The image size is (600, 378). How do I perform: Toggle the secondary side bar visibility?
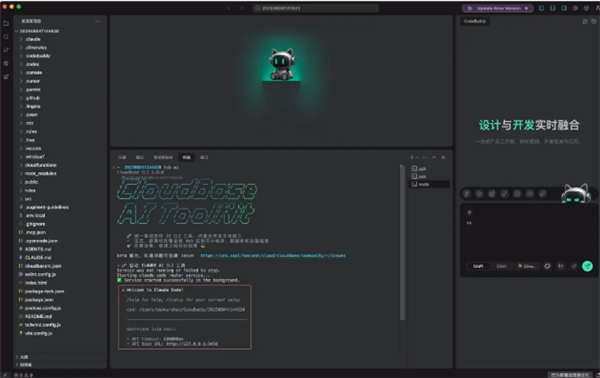[x=564, y=8]
